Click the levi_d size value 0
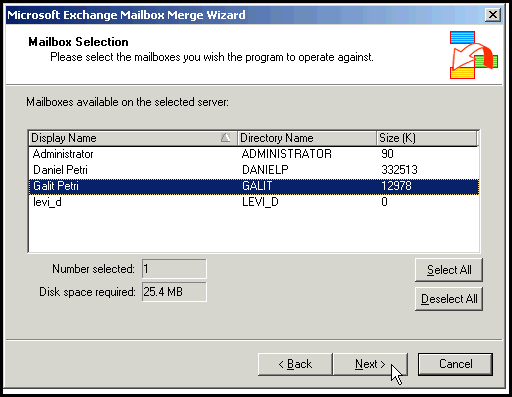 tap(384, 202)
